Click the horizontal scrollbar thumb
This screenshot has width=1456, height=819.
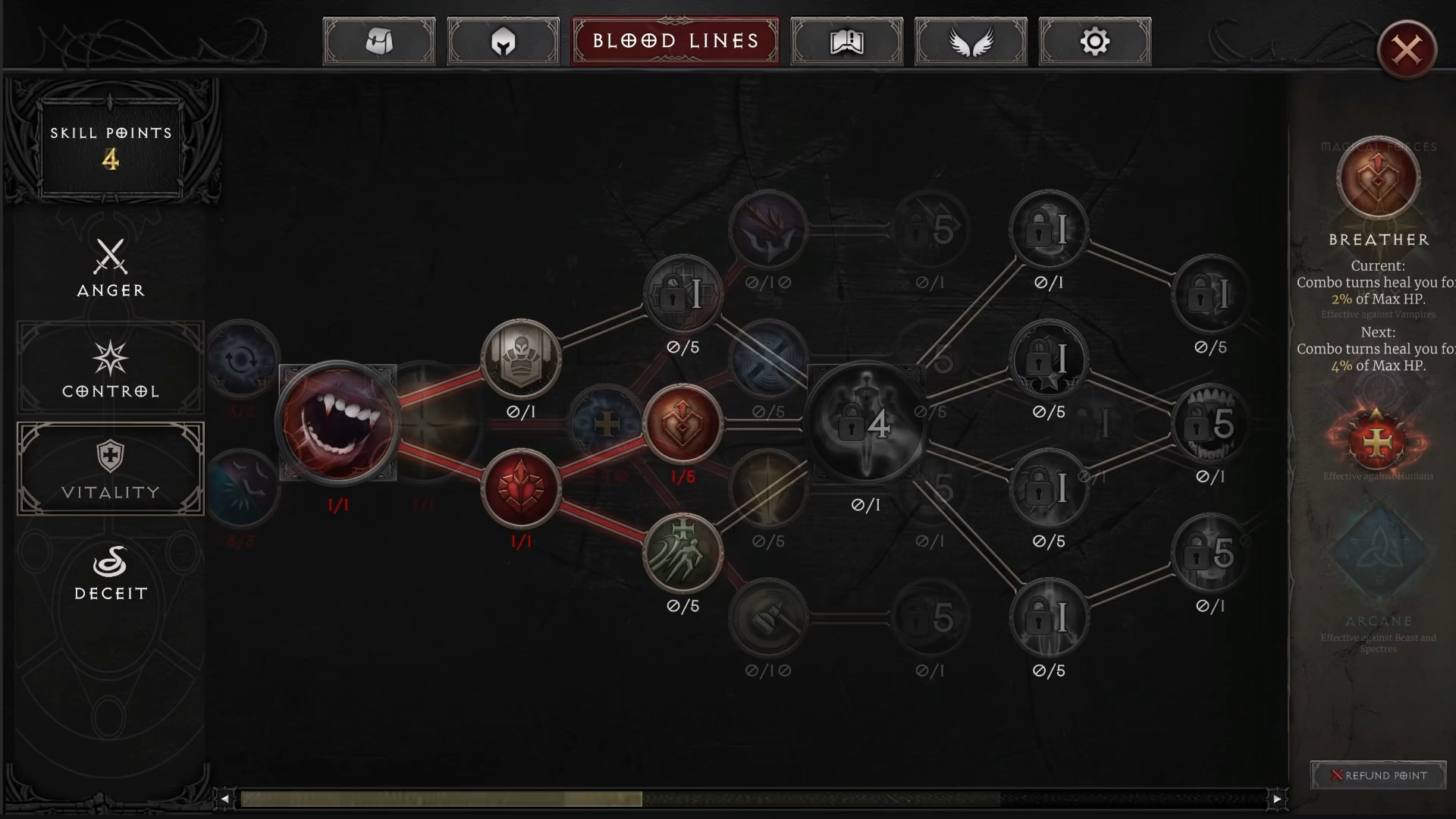click(441, 799)
